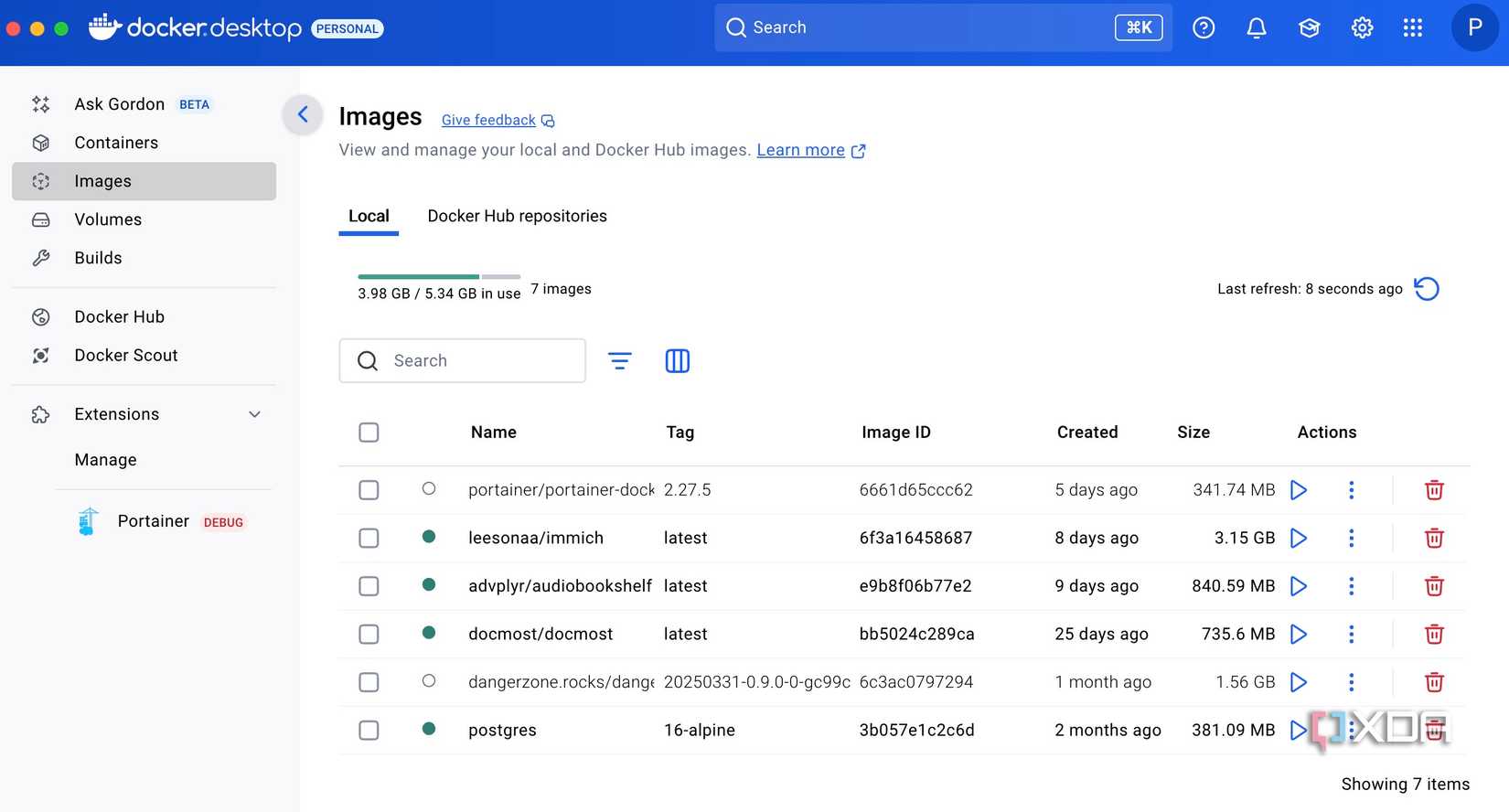
Task: Check the advplyr/audiobookshelf row checkbox
Action: pos(369,586)
